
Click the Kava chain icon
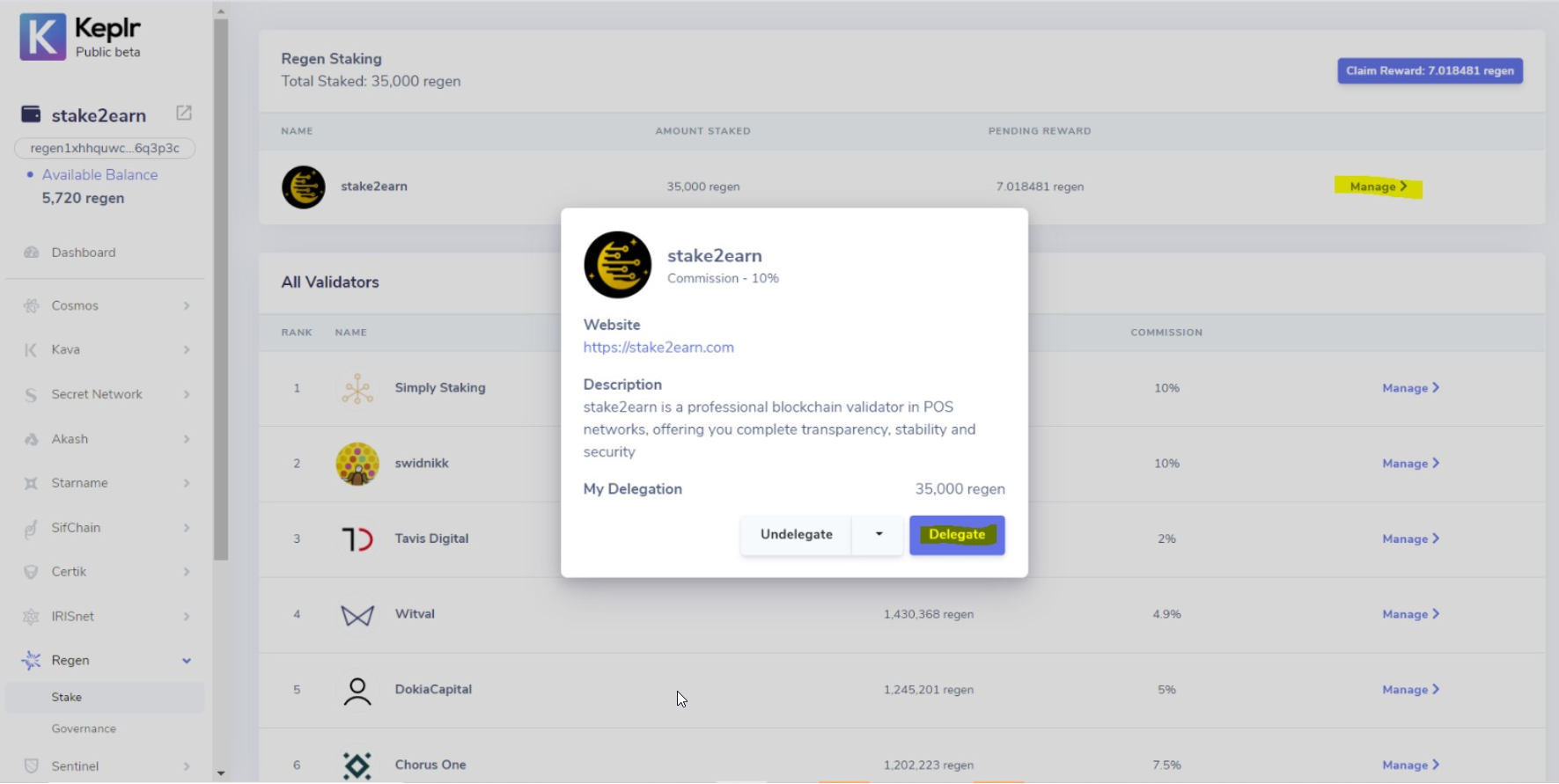point(32,349)
